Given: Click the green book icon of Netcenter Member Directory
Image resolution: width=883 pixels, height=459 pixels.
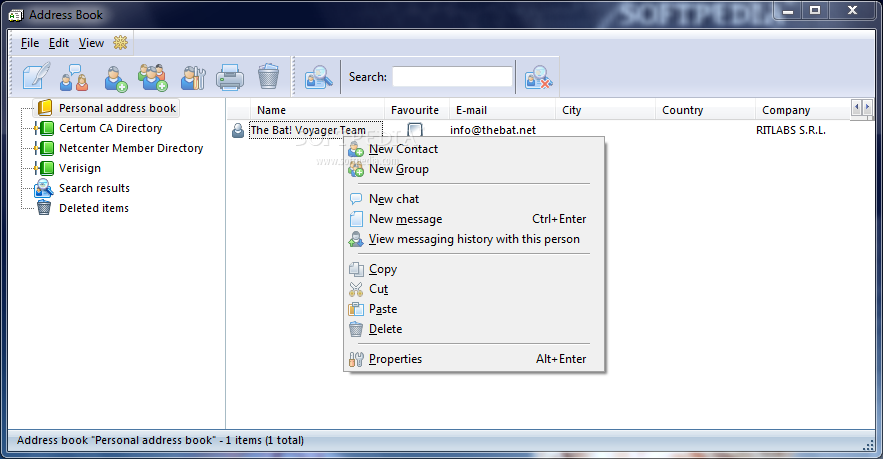Looking at the screenshot, I should [45, 148].
